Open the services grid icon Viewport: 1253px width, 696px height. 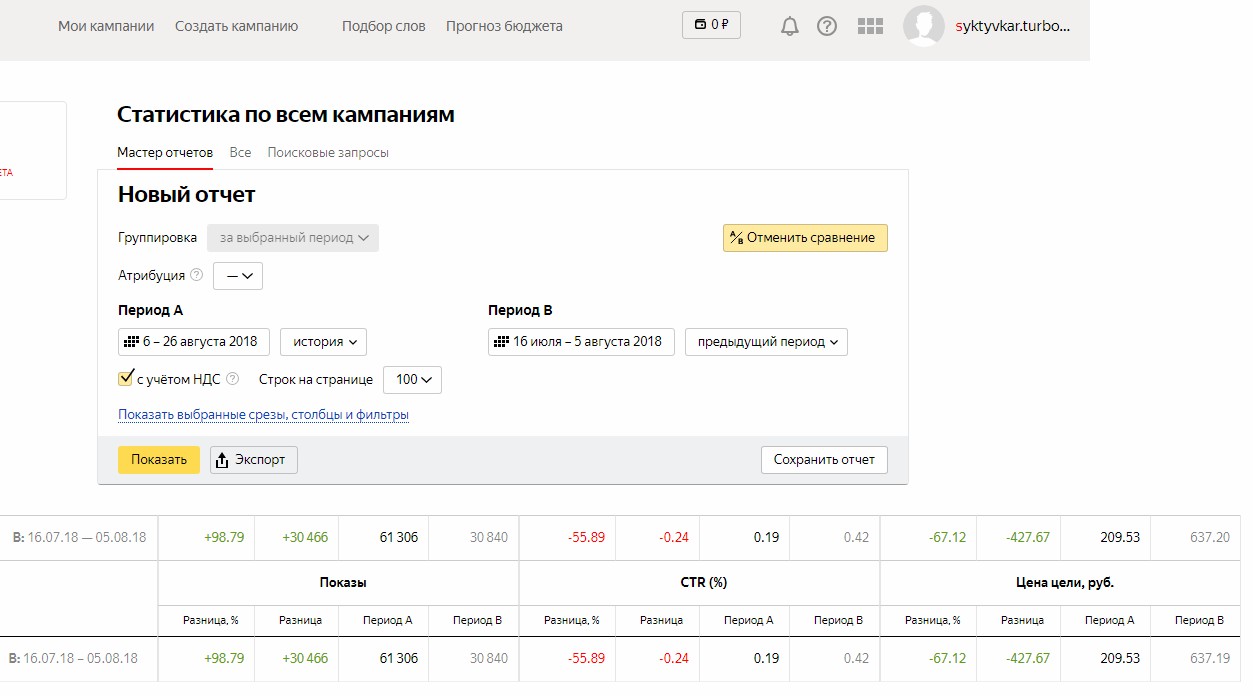coord(870,26)
